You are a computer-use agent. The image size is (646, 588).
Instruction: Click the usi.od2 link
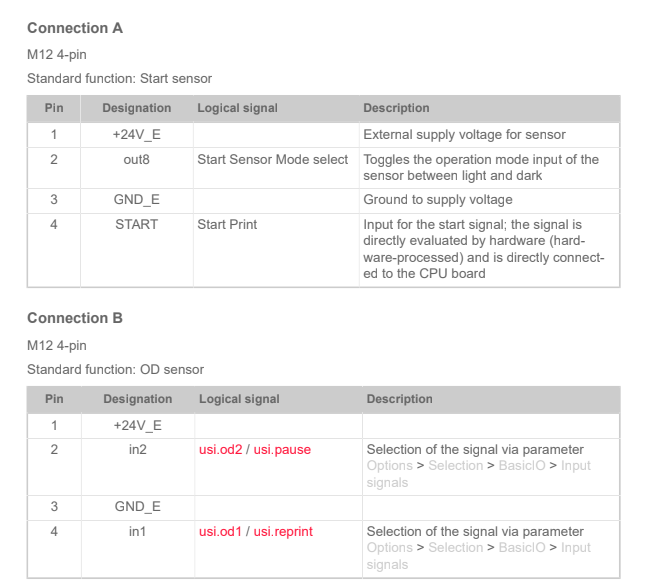221,450
